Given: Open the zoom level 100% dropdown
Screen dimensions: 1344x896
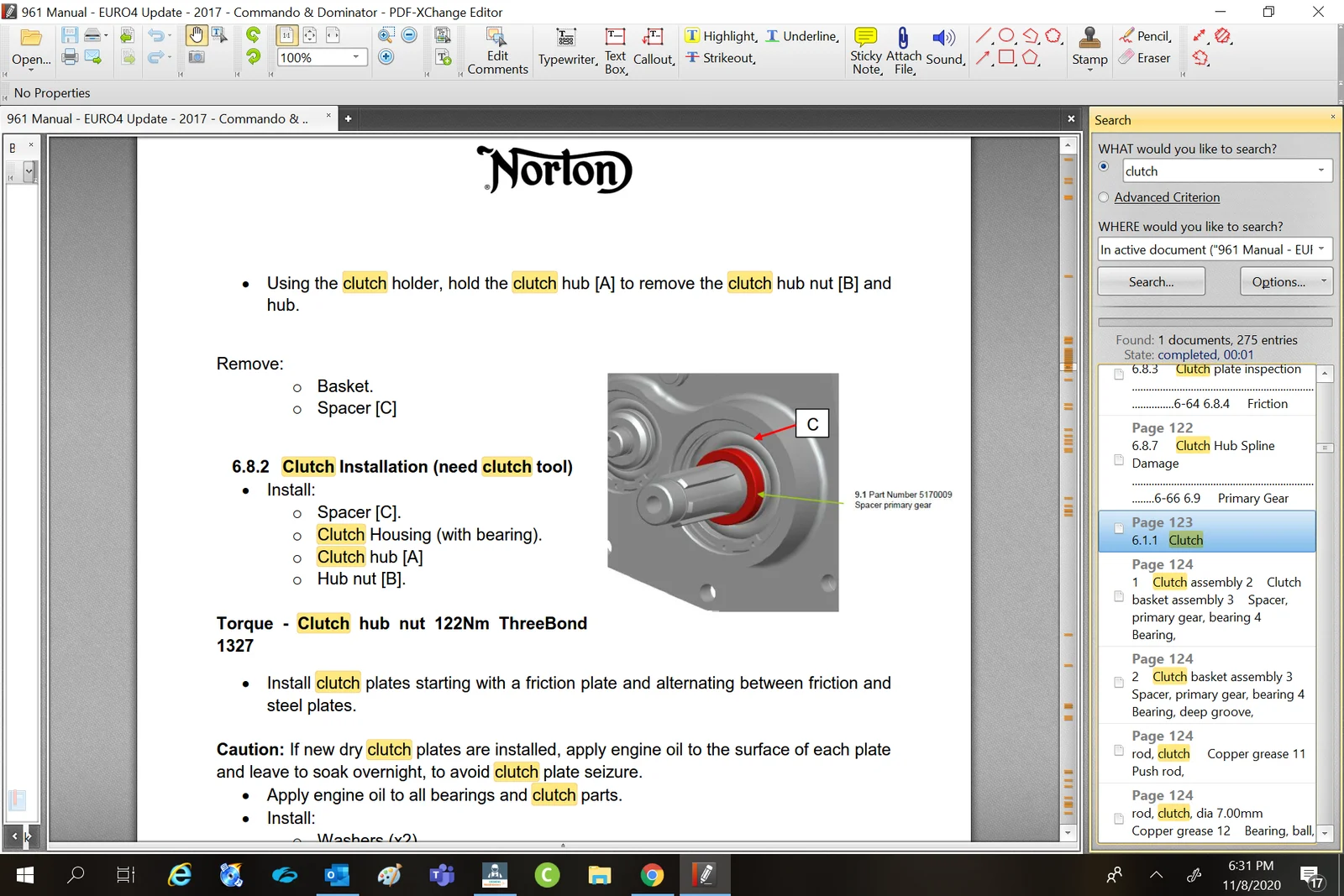Looking at the screenshot, I should [356, 57].
